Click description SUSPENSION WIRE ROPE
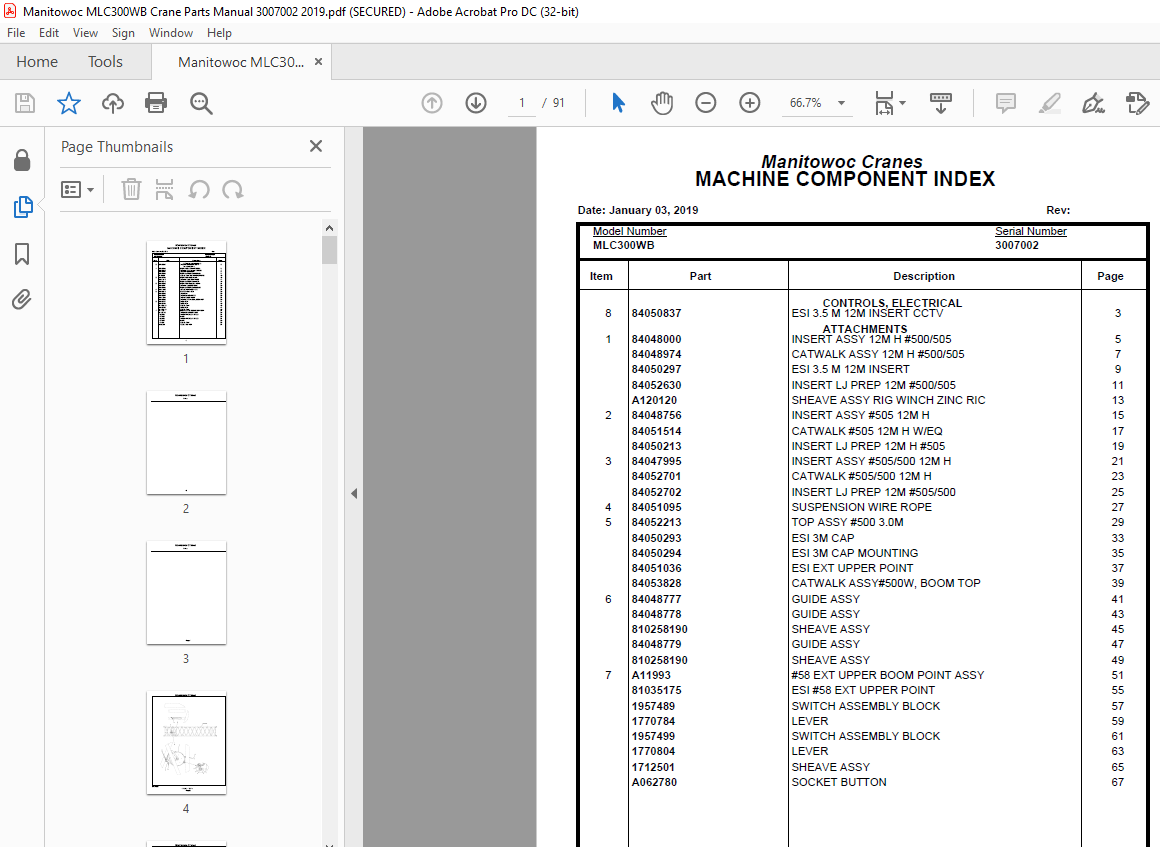Image resolution: width=1160 pixels, height=847 pixels. [x=861, y=507]
